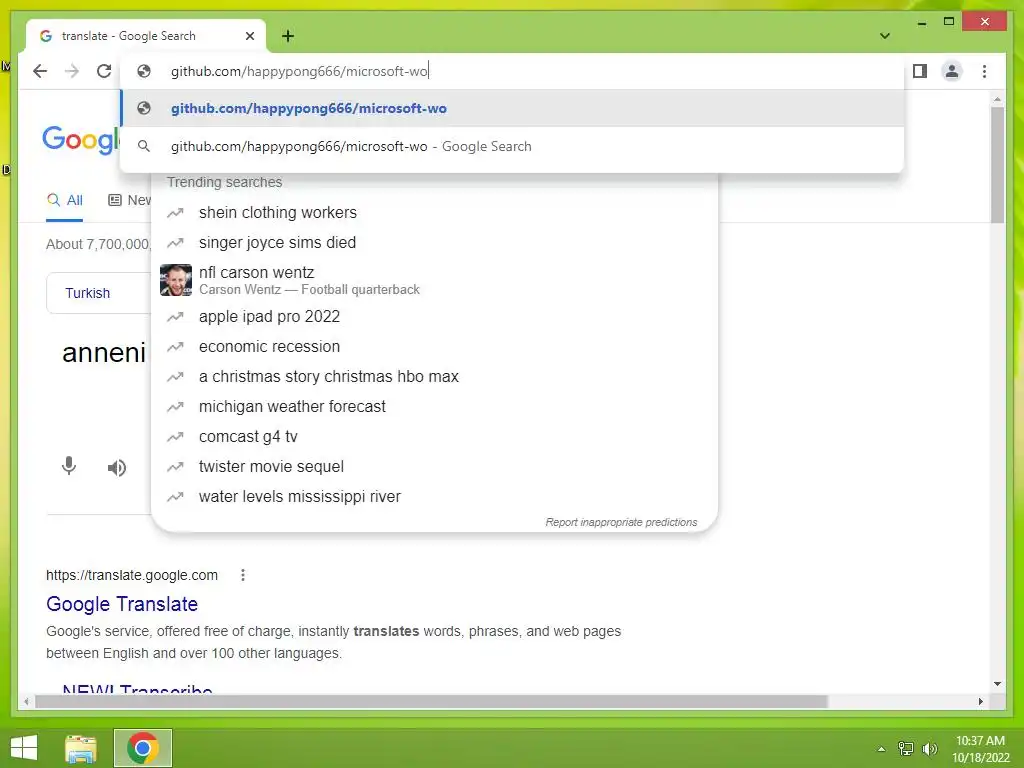Play translation audio with speaker icon
Image resolution: width=1024 pixels, height=768 pixels.
(x=117, y=468)
